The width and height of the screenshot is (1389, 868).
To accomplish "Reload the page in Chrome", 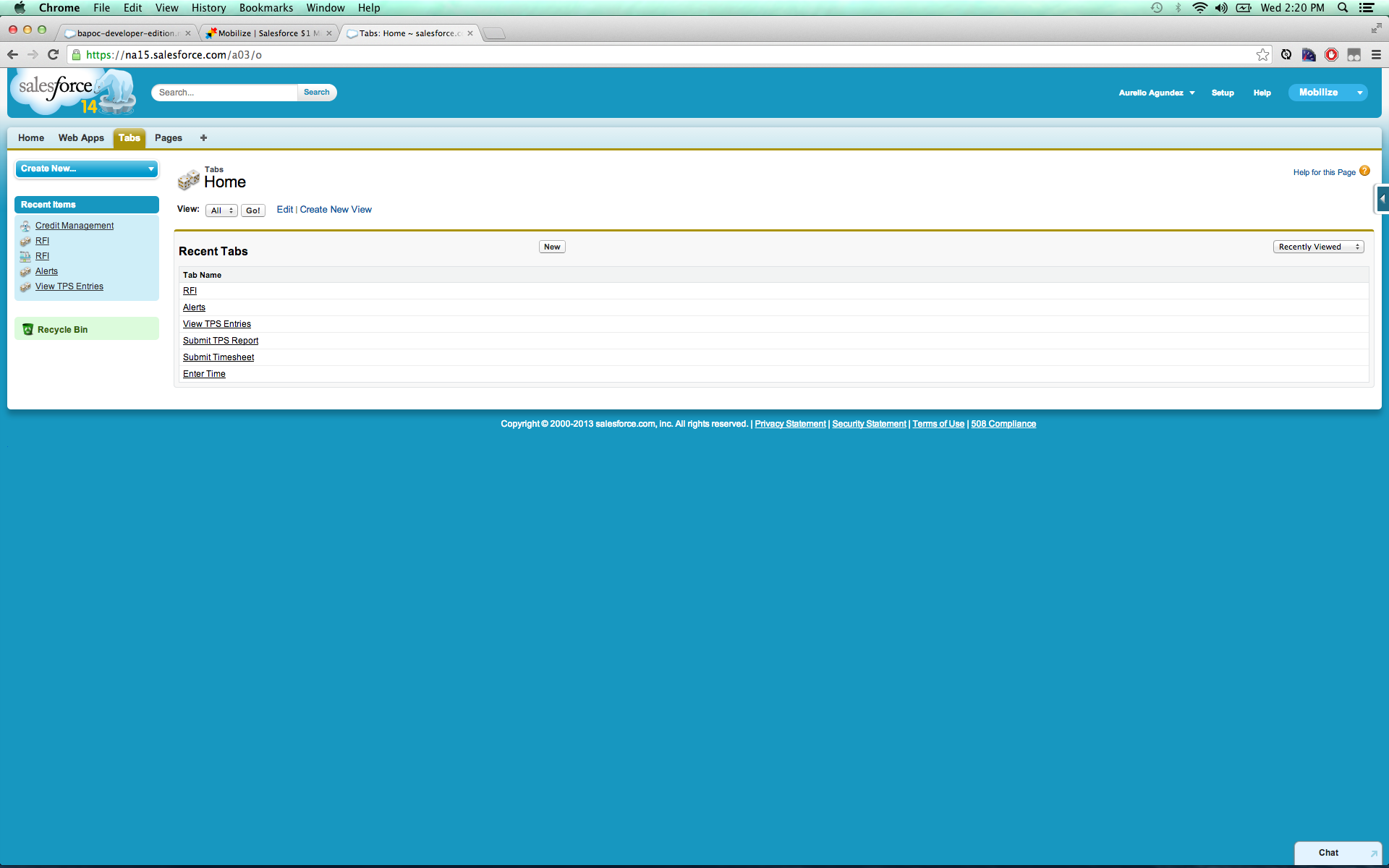I will tap(53, 55).
